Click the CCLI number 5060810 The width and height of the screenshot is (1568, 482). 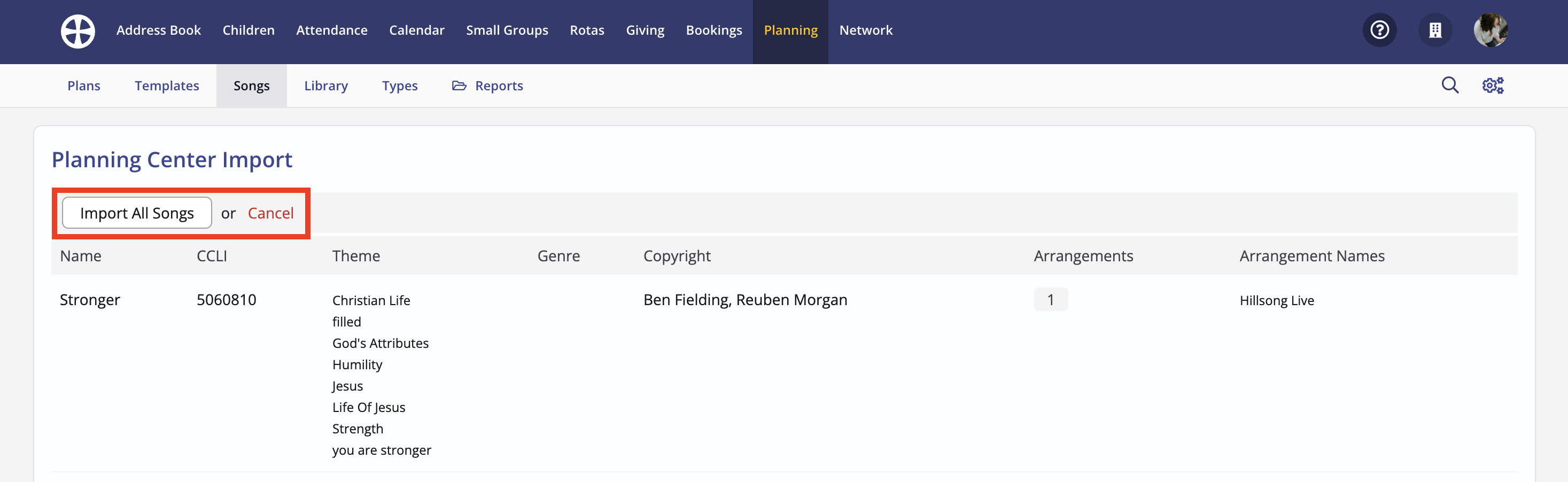coord(226,299)
